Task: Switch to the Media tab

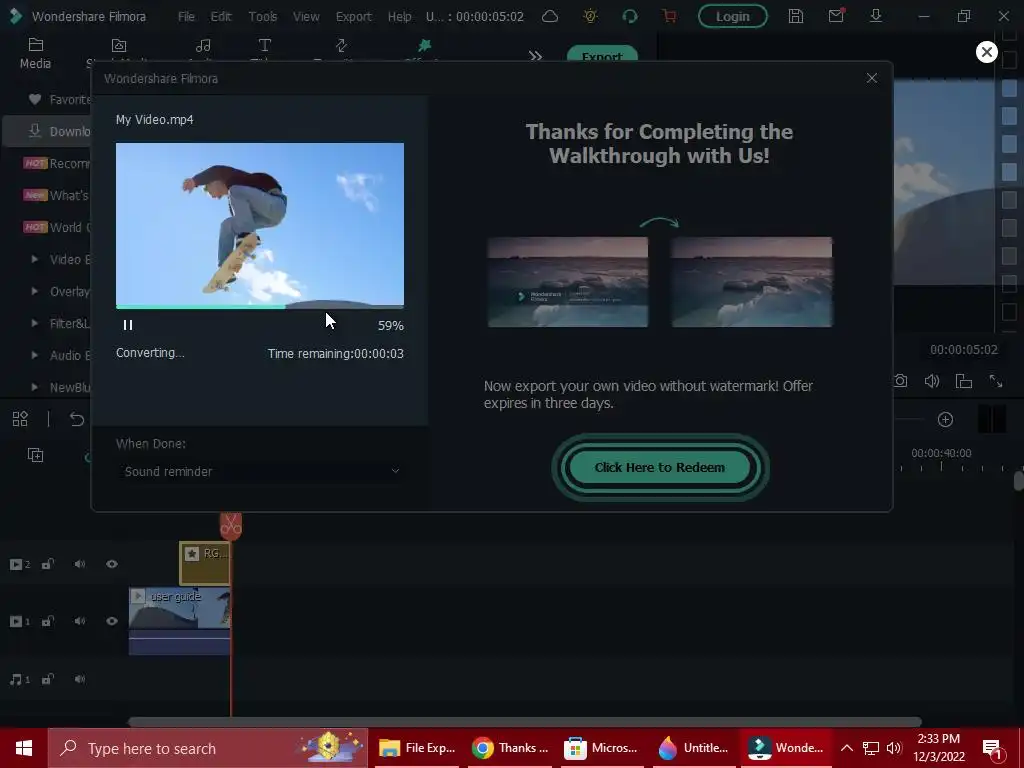Action: [35, 54]
